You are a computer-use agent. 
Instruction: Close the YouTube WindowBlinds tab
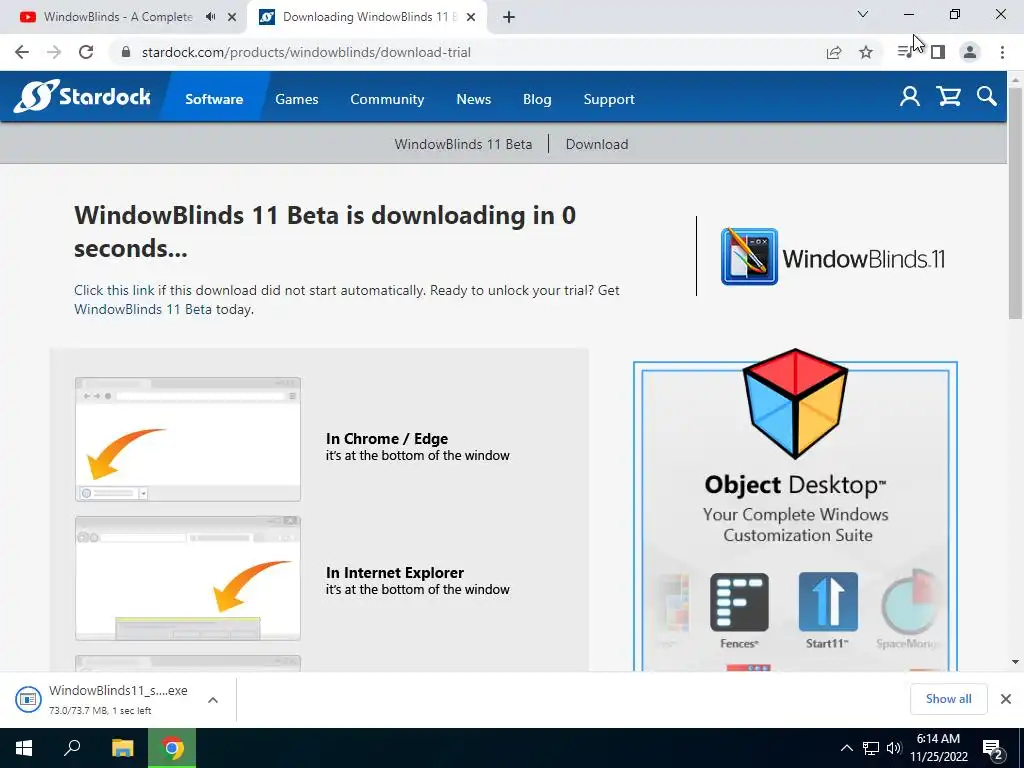coord(232,17)
